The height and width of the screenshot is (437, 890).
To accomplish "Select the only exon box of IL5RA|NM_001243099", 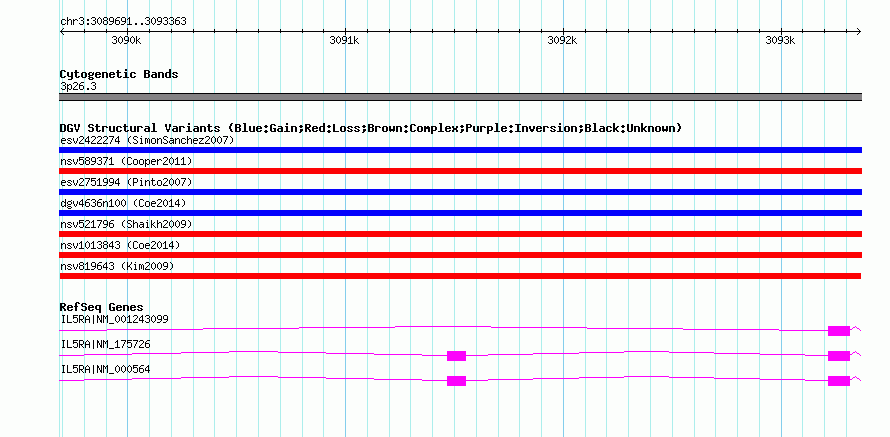I will [839, 331].
